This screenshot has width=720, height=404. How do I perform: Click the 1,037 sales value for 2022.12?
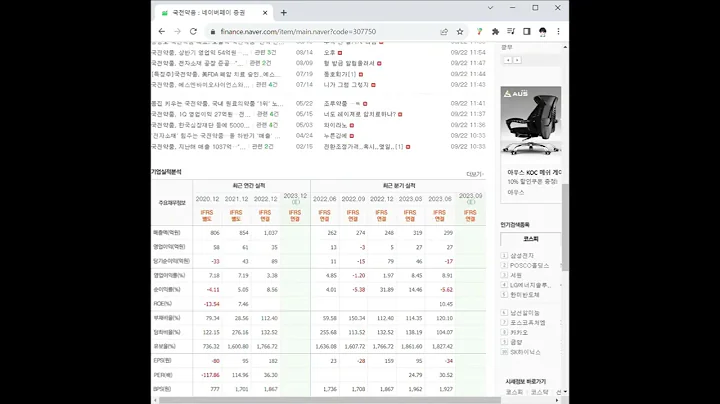[x=271, y=233]
